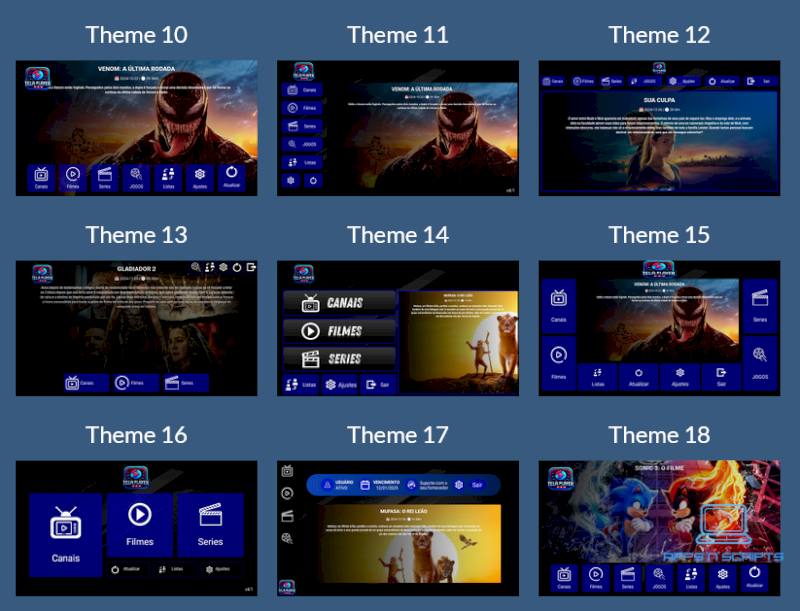This screenshot has height=611, width=800.
Task: Click Listas button in Theme 16
Action: 176,569
